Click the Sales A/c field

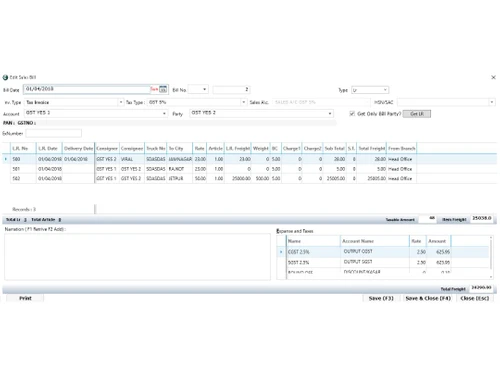pyautogui.click(x=321, y=102)
